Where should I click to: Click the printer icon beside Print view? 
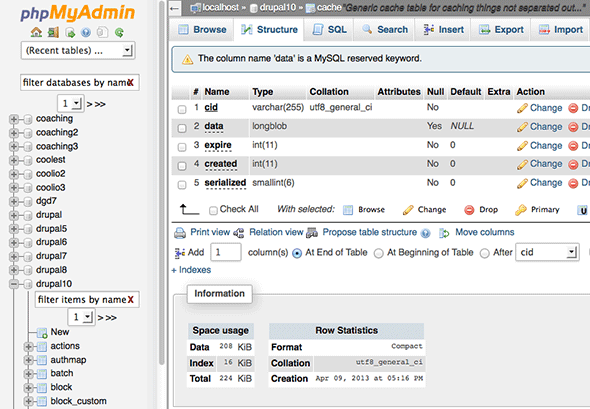coord(180,233)
